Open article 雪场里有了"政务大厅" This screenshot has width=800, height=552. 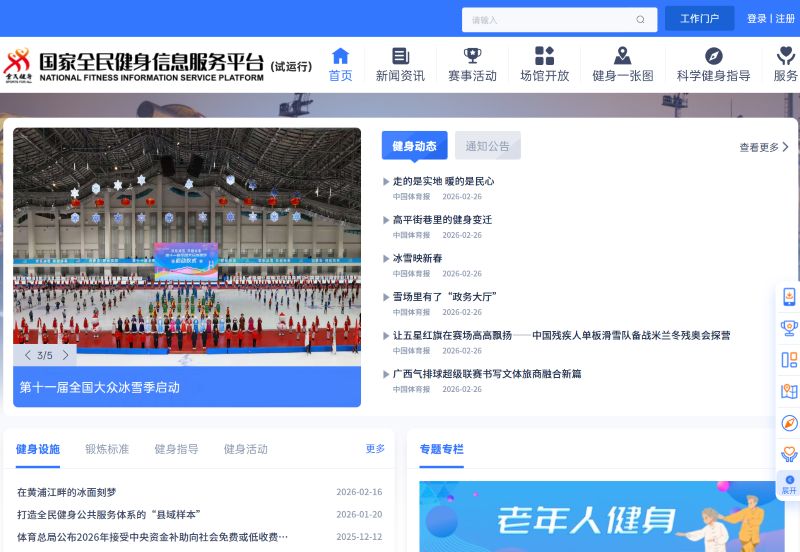[x=444, y=297]
